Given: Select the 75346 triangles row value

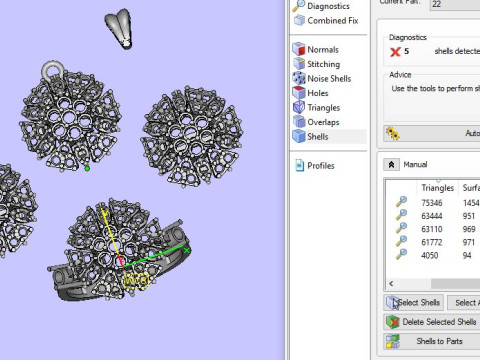Looking at the screenshot, I should [x=432, y=203].
